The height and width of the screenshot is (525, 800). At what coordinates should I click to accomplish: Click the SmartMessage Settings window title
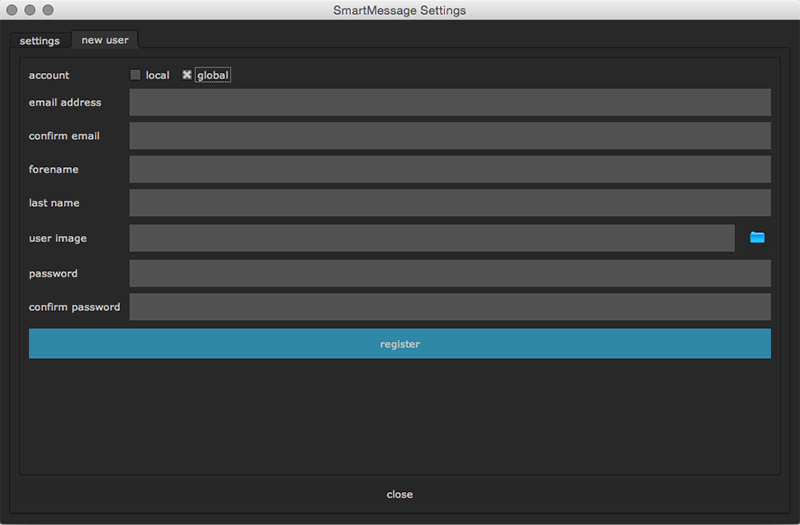(x=399, y=10)
